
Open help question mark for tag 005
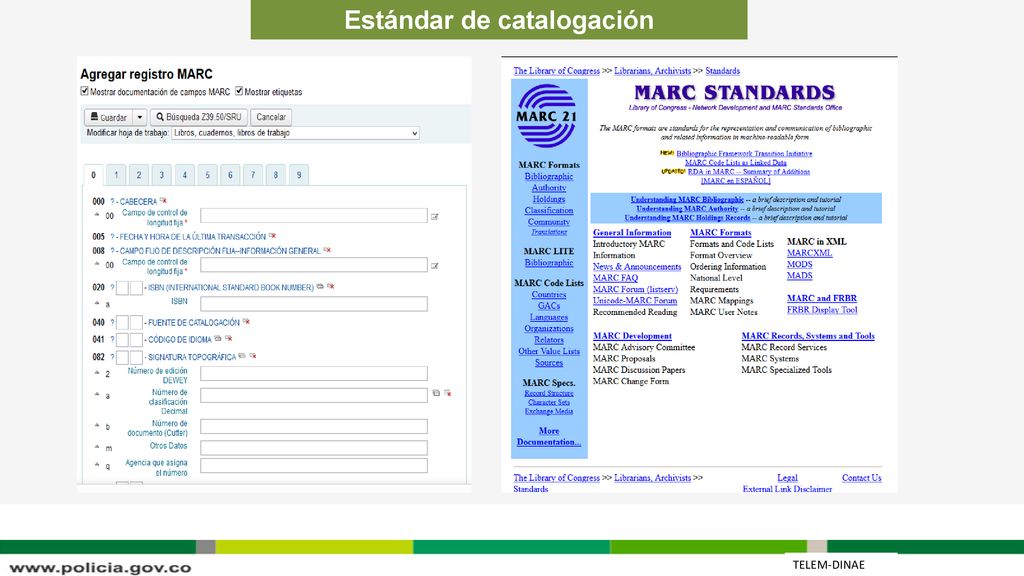pyautogui.click(x=112, y=236)
